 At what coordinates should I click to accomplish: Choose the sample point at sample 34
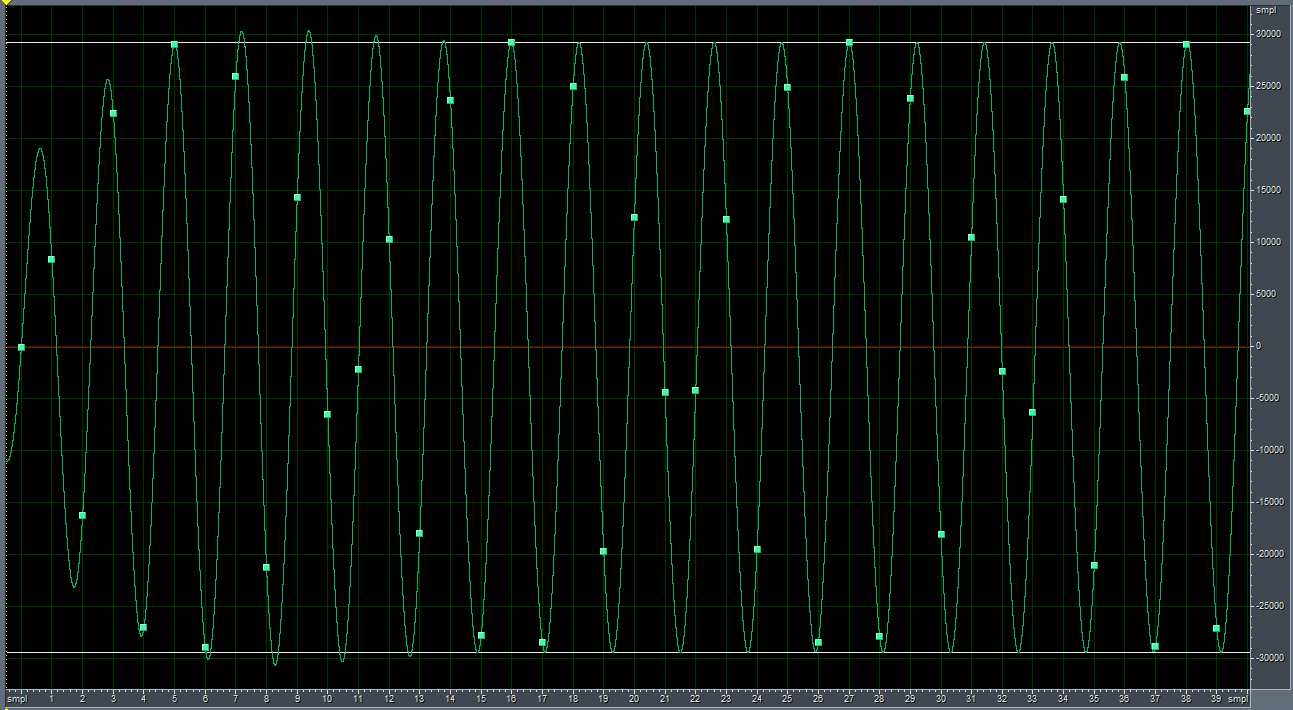[x=1063, y=199]
